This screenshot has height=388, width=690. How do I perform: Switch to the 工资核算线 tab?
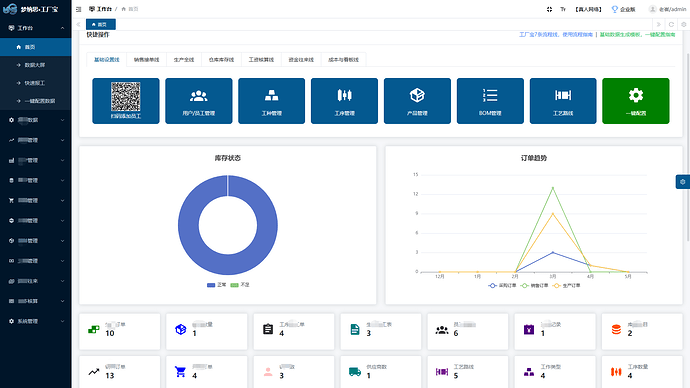point(261,60)
